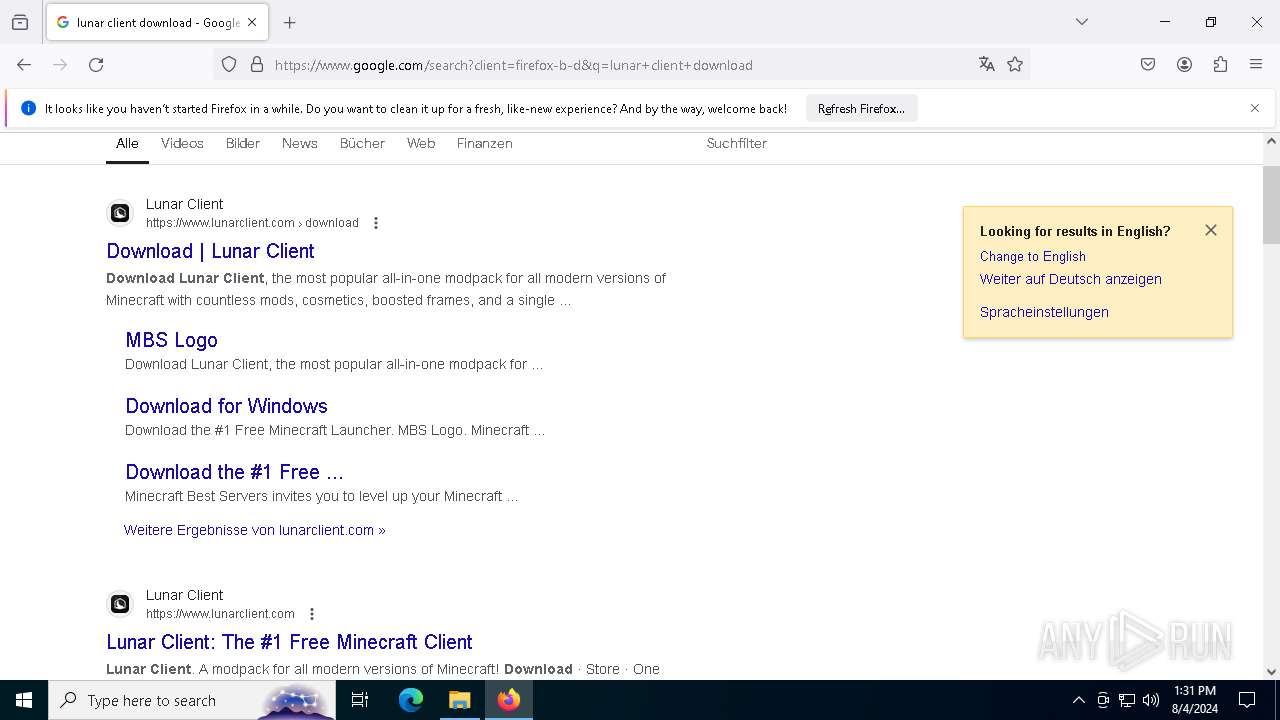Click the favicon of the second Lunar Client result
This screenshot has height=720, width=1280.
coord(120,604)
